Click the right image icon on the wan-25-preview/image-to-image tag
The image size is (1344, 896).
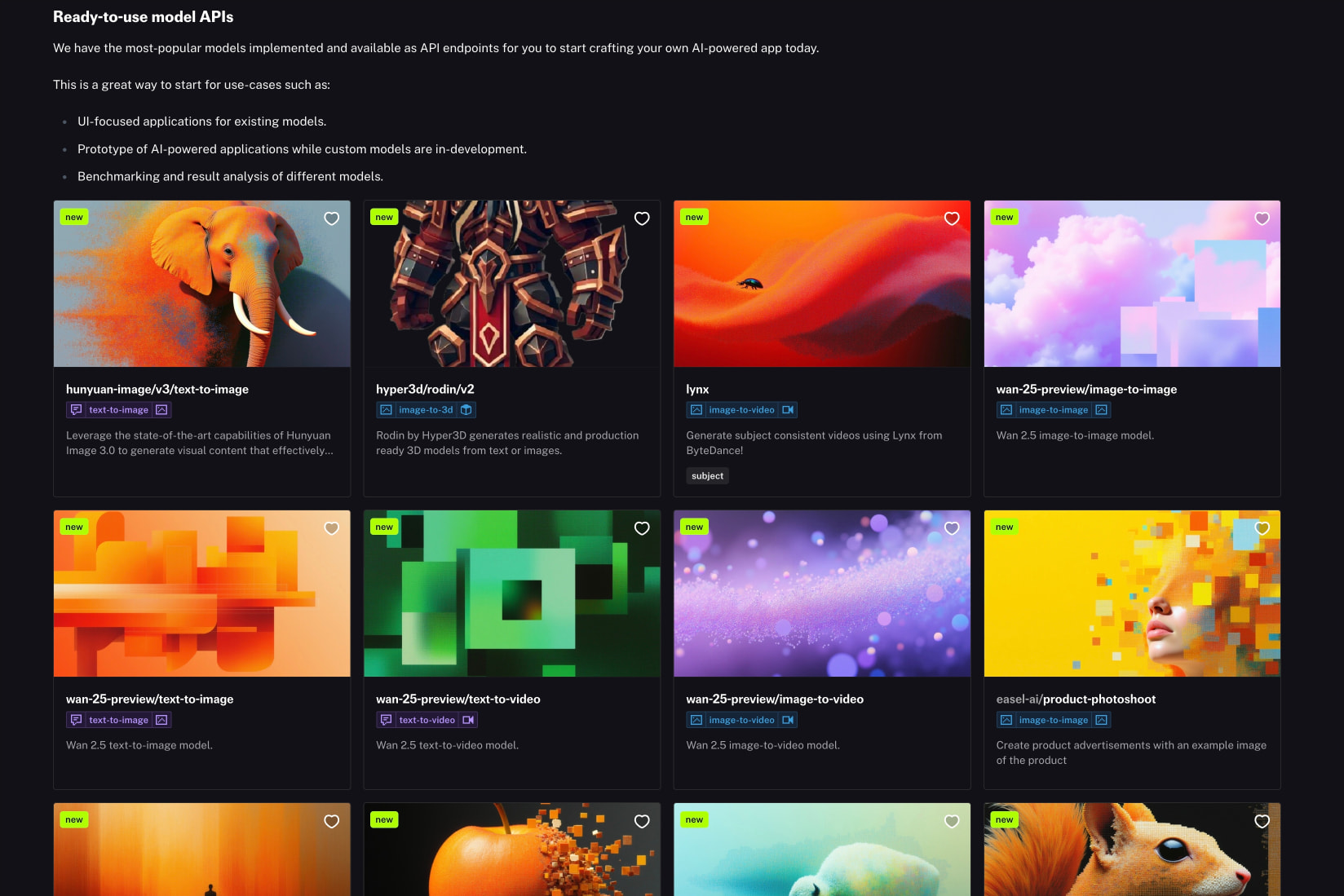pos(1101,410)
